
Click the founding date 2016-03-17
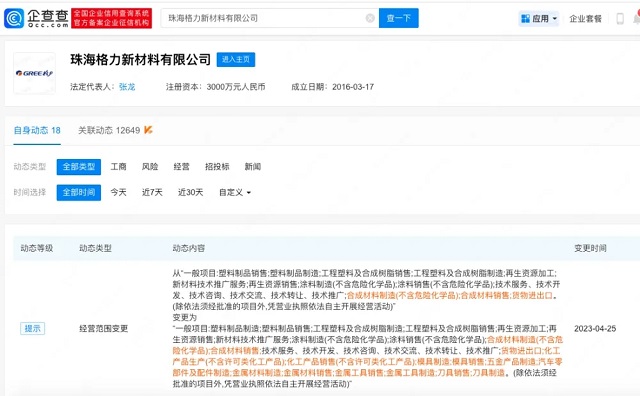coord(353,87)
